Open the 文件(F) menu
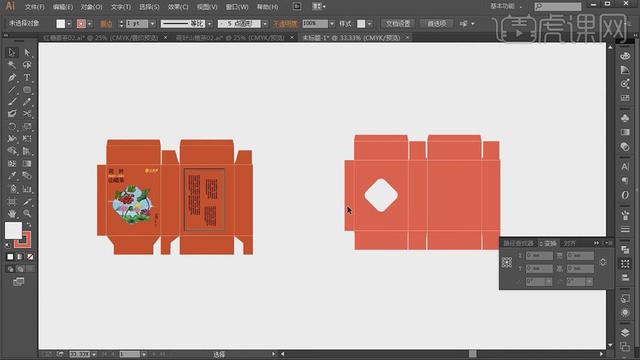This screenshot has width=640, height=360. [35, 7]
